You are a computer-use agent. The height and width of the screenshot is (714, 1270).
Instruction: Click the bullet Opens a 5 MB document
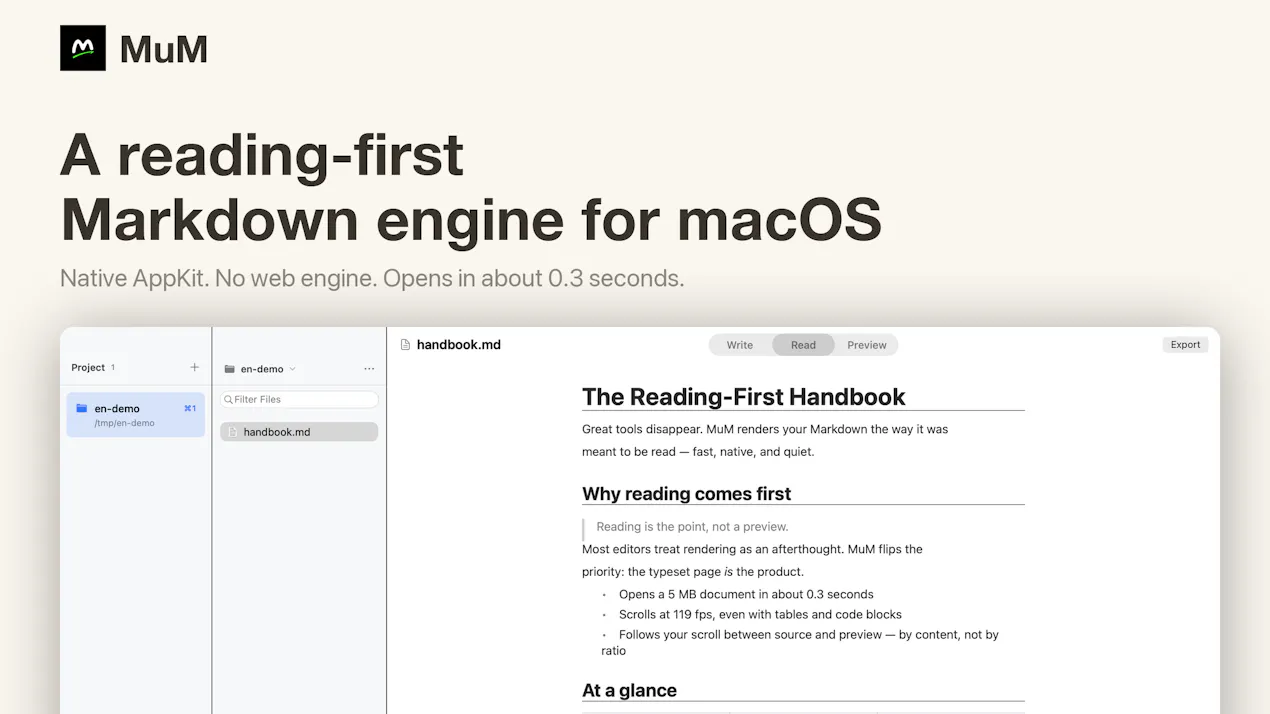click(x=746, y=594)
